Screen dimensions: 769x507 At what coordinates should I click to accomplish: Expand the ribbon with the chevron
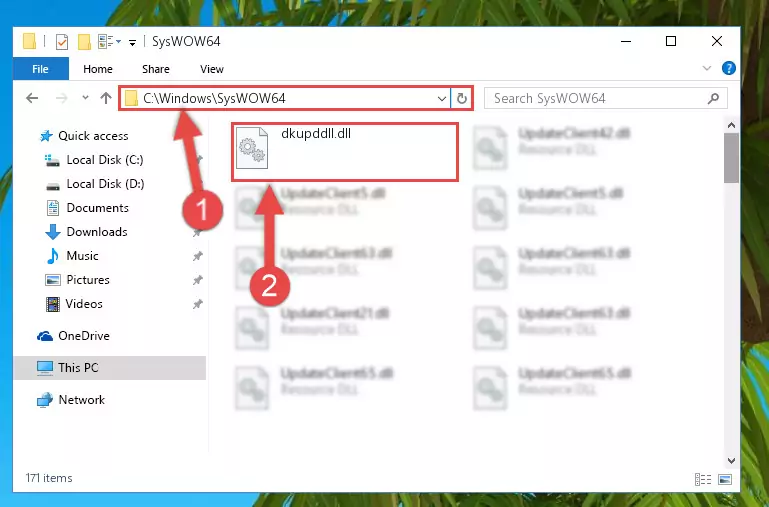(x=707, y=68)
